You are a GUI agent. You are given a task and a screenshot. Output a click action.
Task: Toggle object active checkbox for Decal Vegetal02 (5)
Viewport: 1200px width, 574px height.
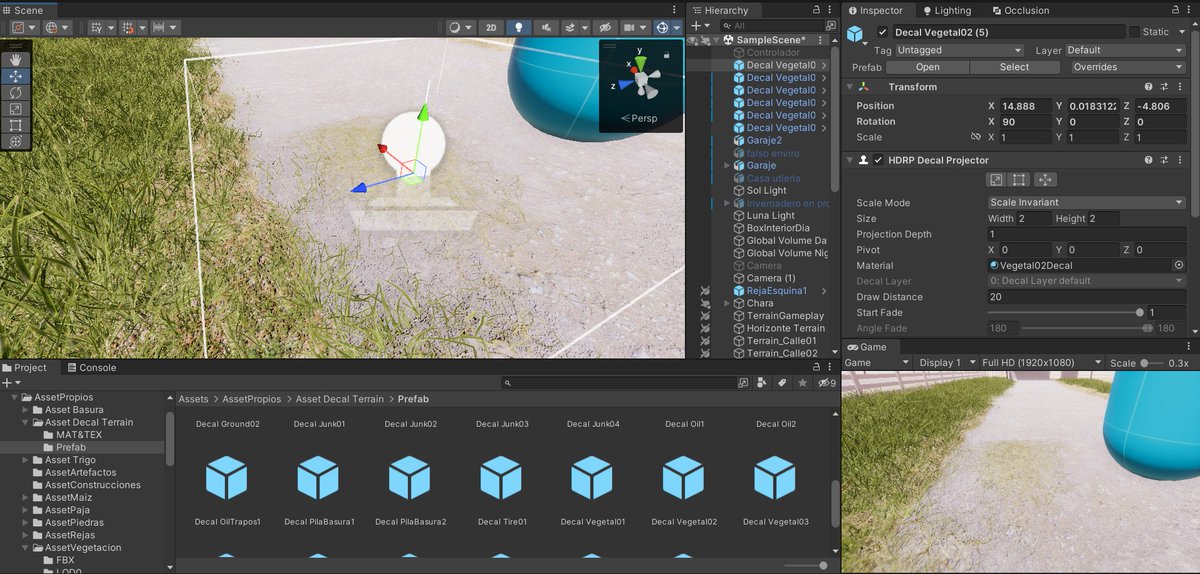(882, 32)
